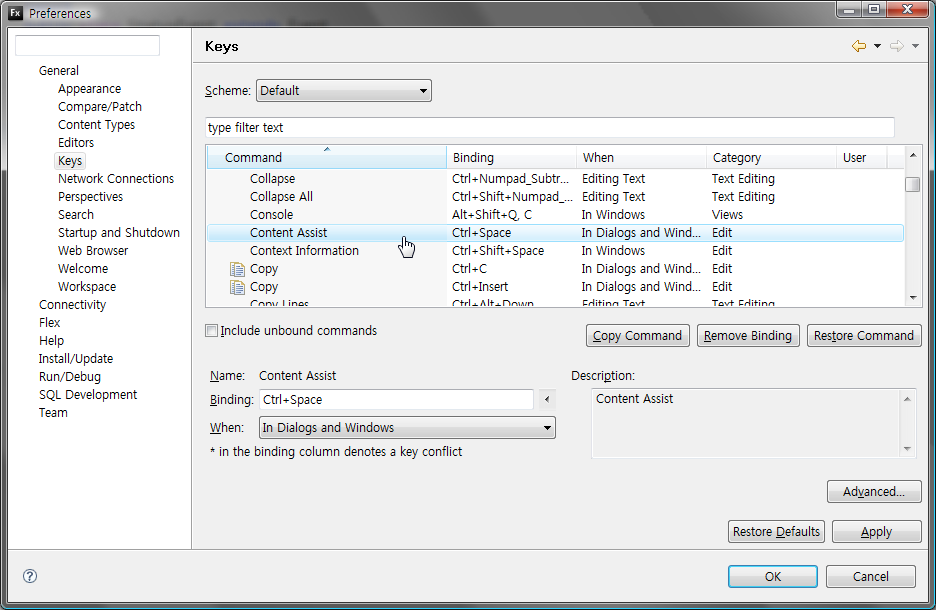Open Compare/Patch preferences
The height and width of the screenshot is (610, 936).
coord(100,107)
